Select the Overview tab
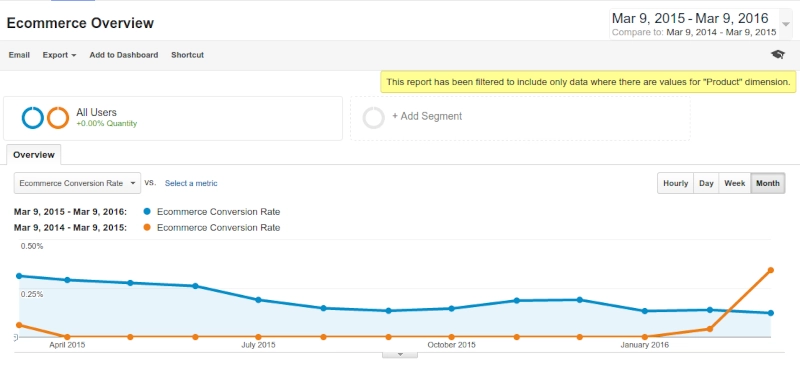This screenshot has height=367, width=800. click(34, 155)
